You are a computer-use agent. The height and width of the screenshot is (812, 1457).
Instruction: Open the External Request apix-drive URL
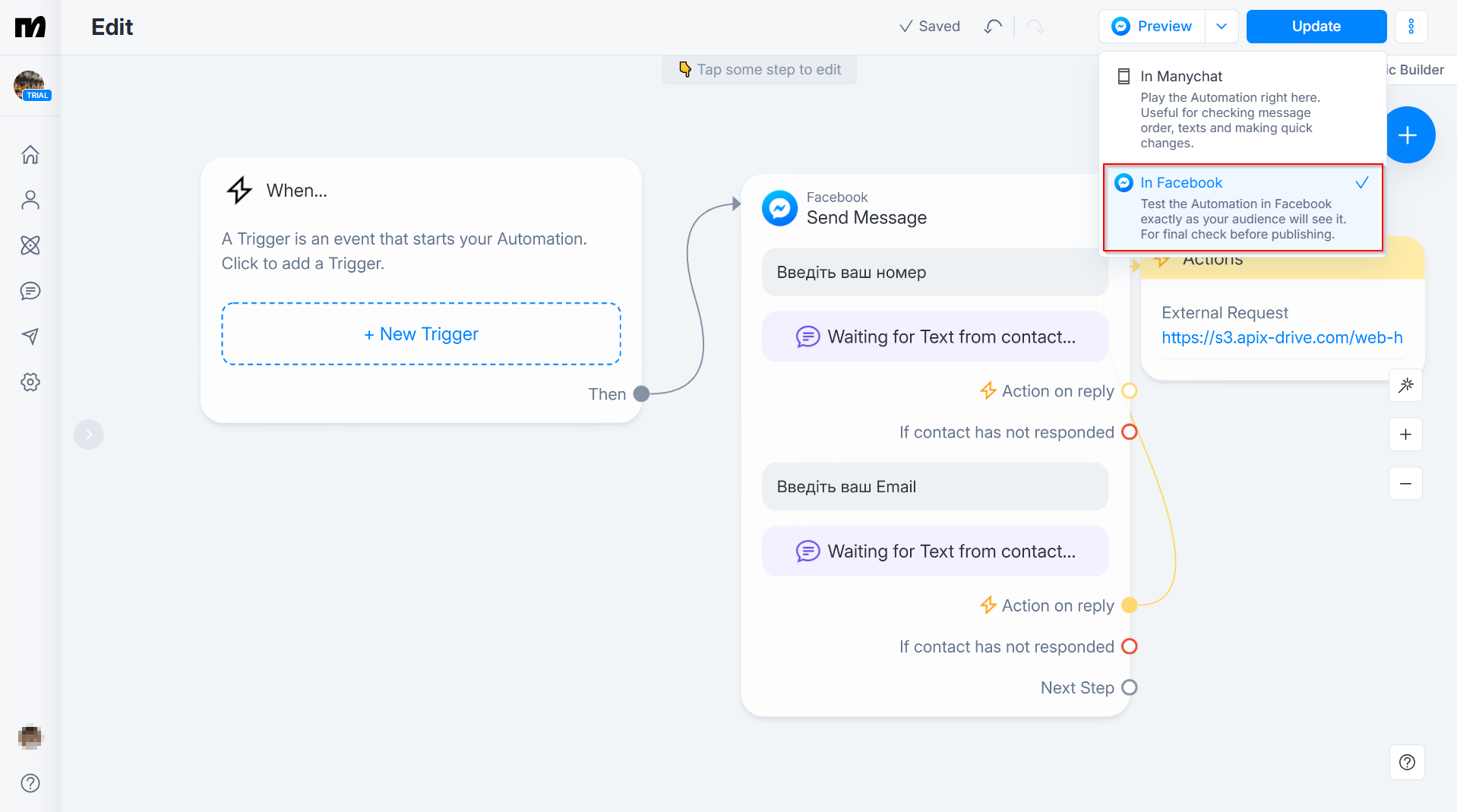click(1282, 338)
